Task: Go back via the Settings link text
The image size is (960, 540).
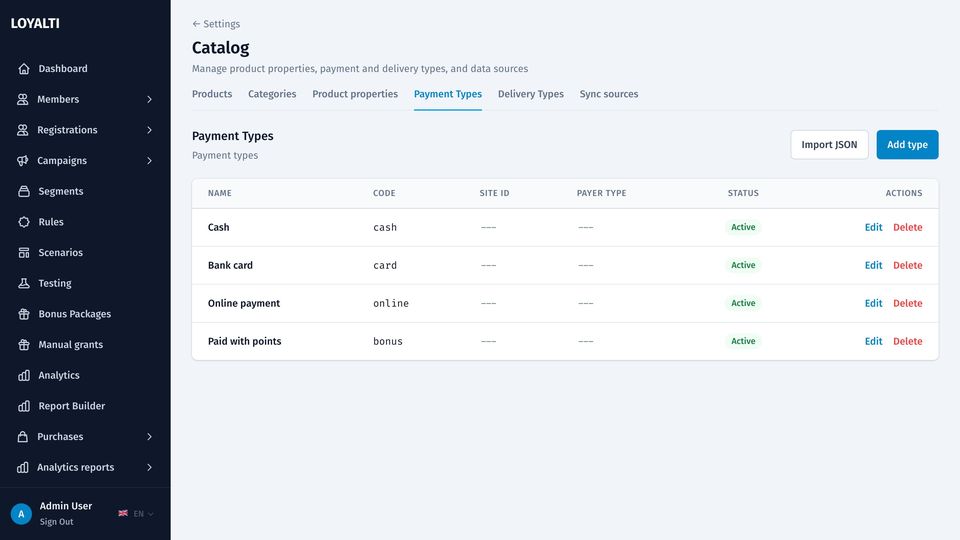Action: 222,24
